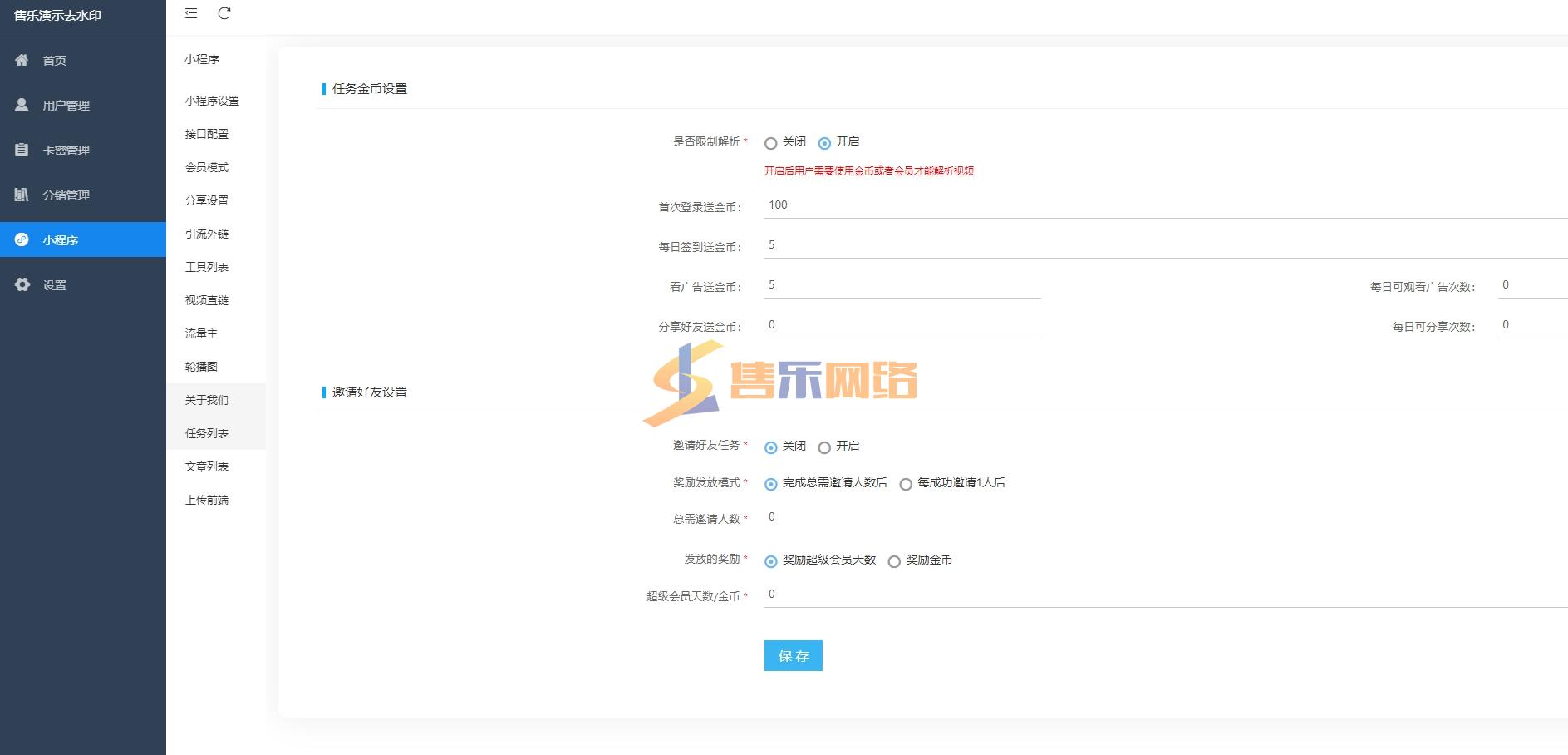This screenshot has height=755, width=1568.
Task: Click the settings gear icon
Action: coord(22,284)
